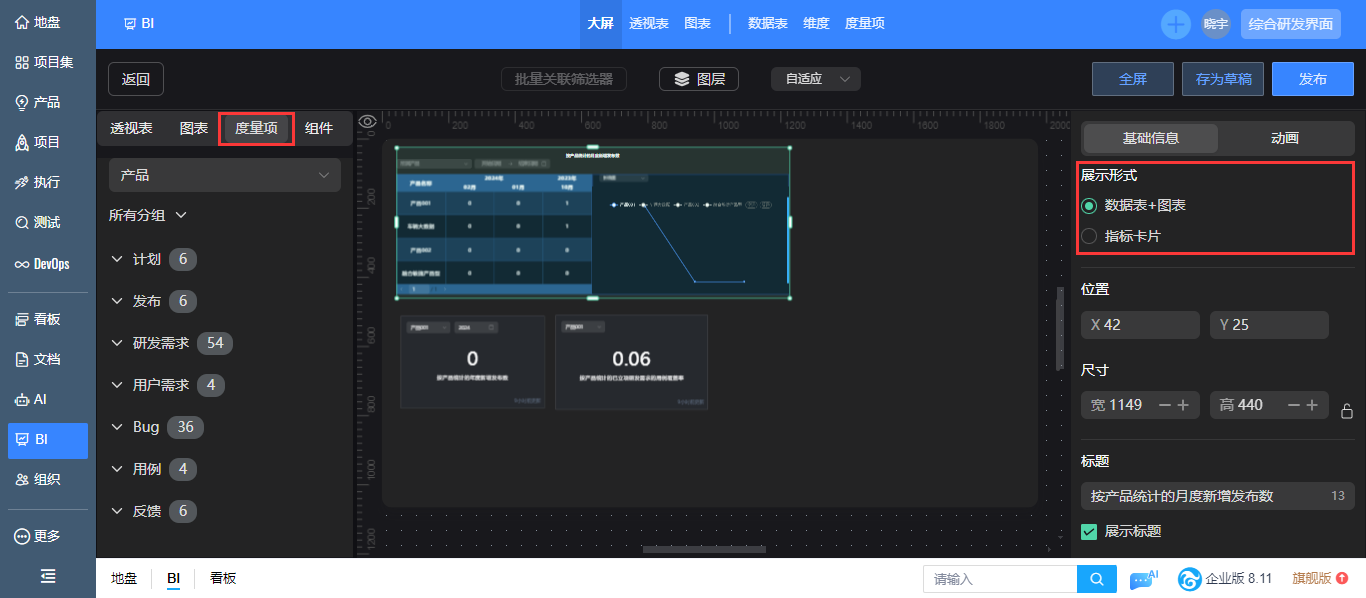
Task: Select 度量项 tab in left panel
Action: [256, 129]
